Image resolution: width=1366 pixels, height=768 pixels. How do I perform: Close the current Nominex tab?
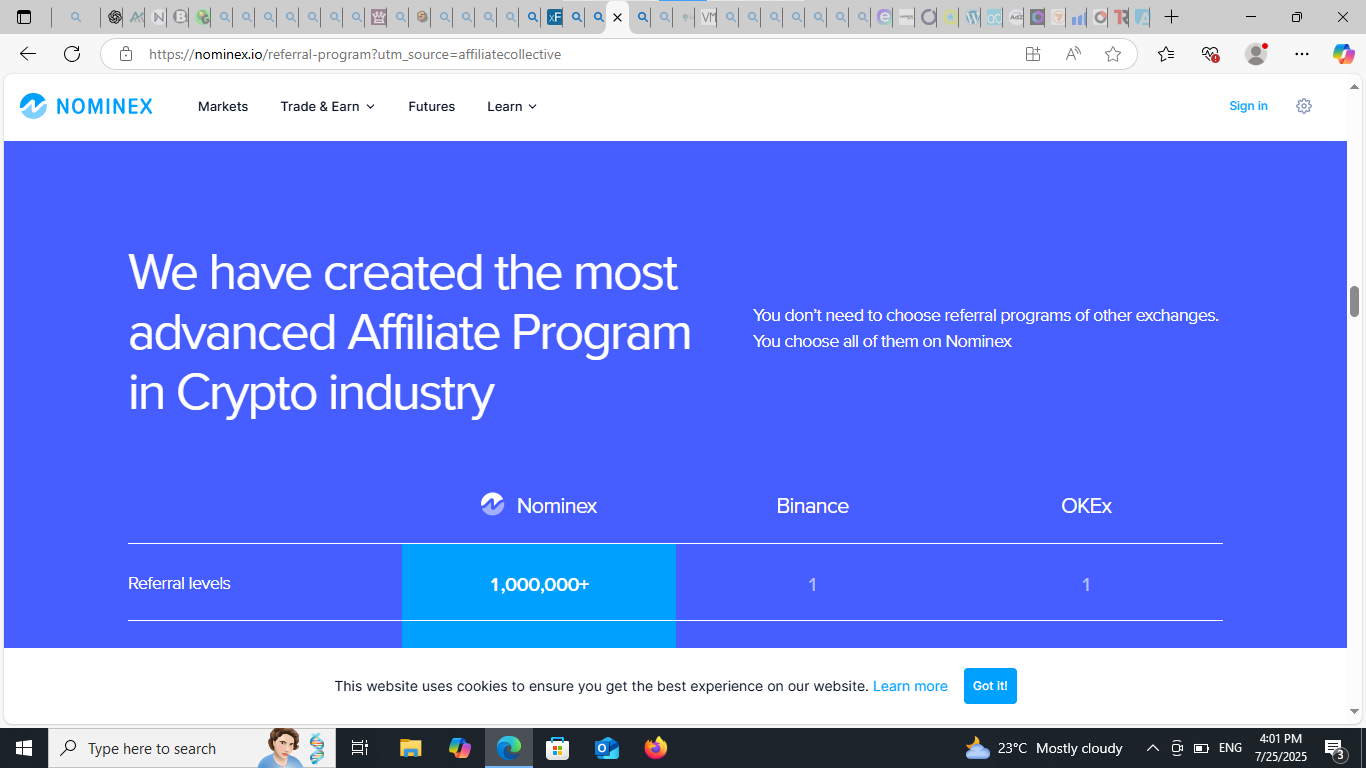[x=618, y=17]
